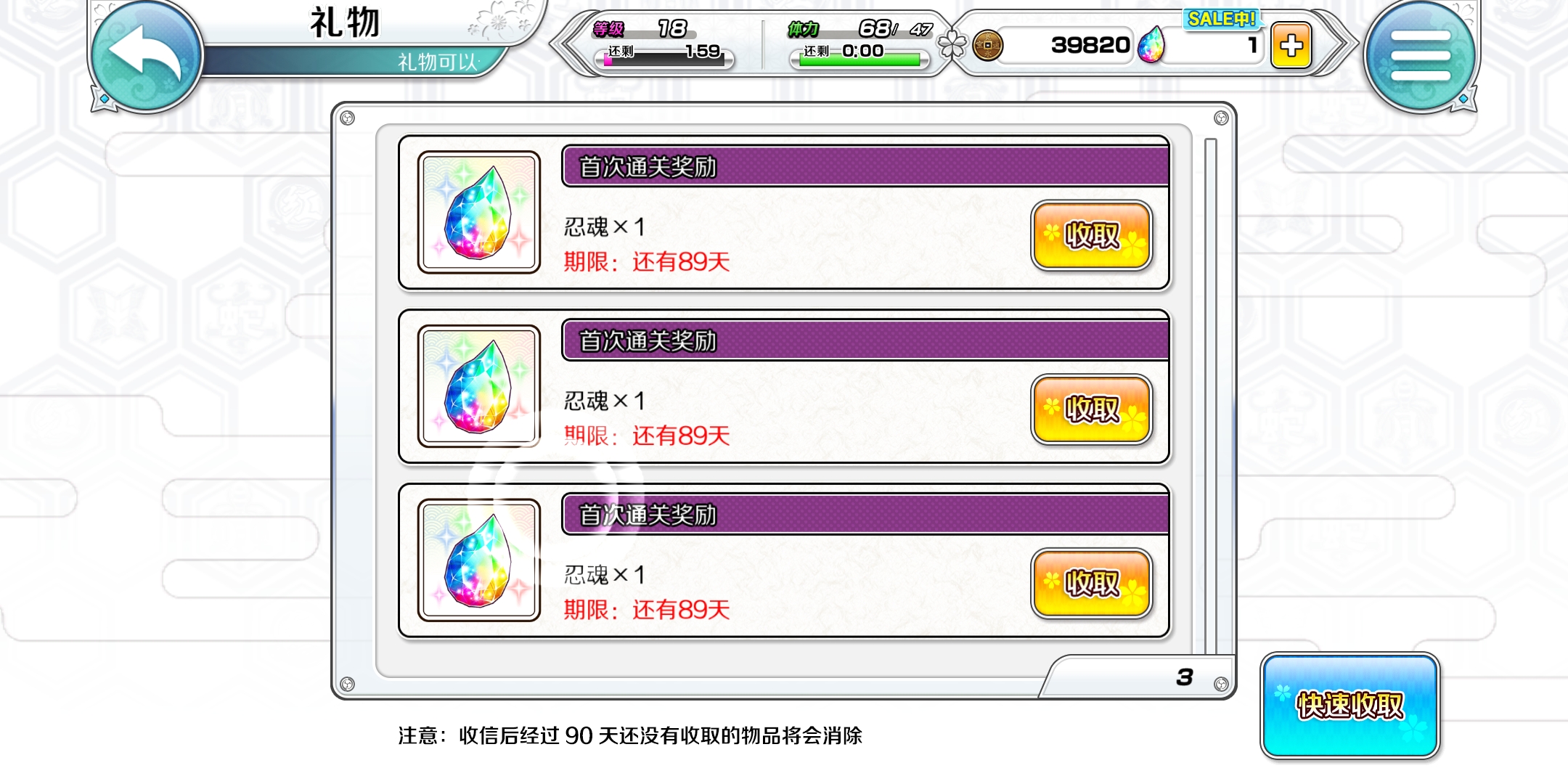Tap the first gift's purple title header

(x=865, y=166)
